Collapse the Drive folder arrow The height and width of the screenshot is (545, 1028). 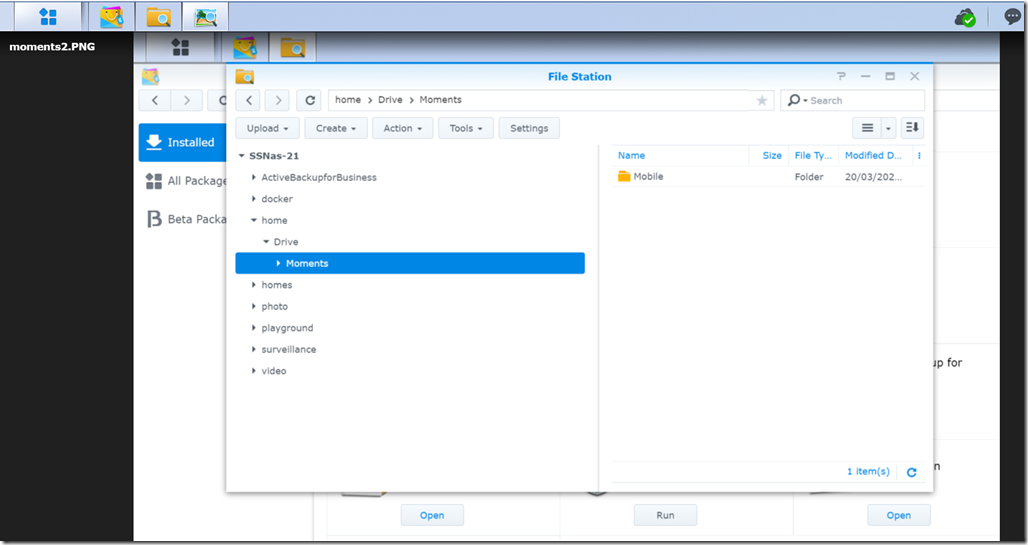point(266,242)
